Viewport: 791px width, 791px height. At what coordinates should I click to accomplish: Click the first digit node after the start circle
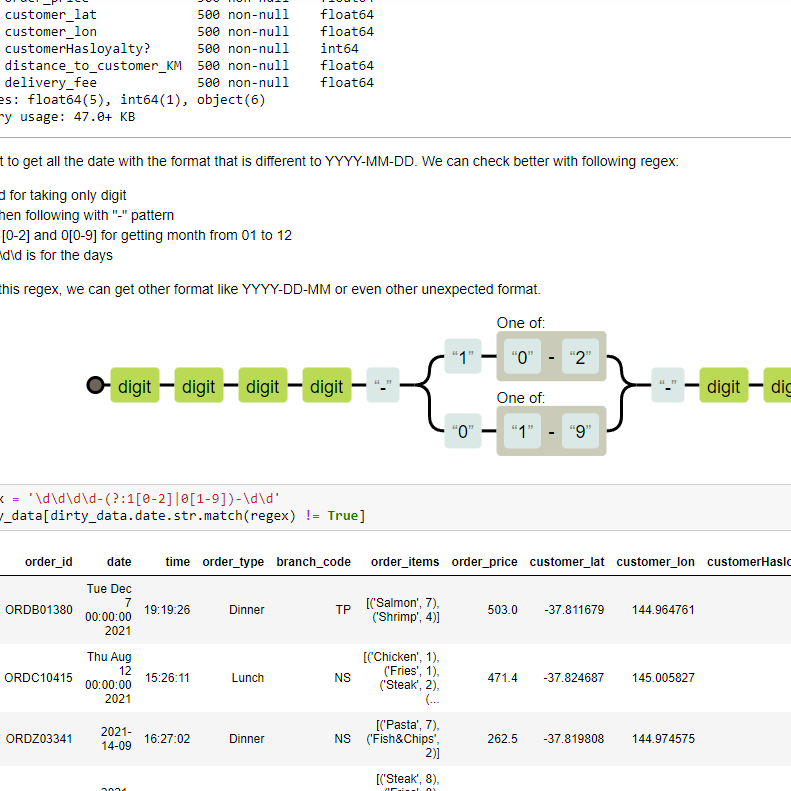point(135,387)
